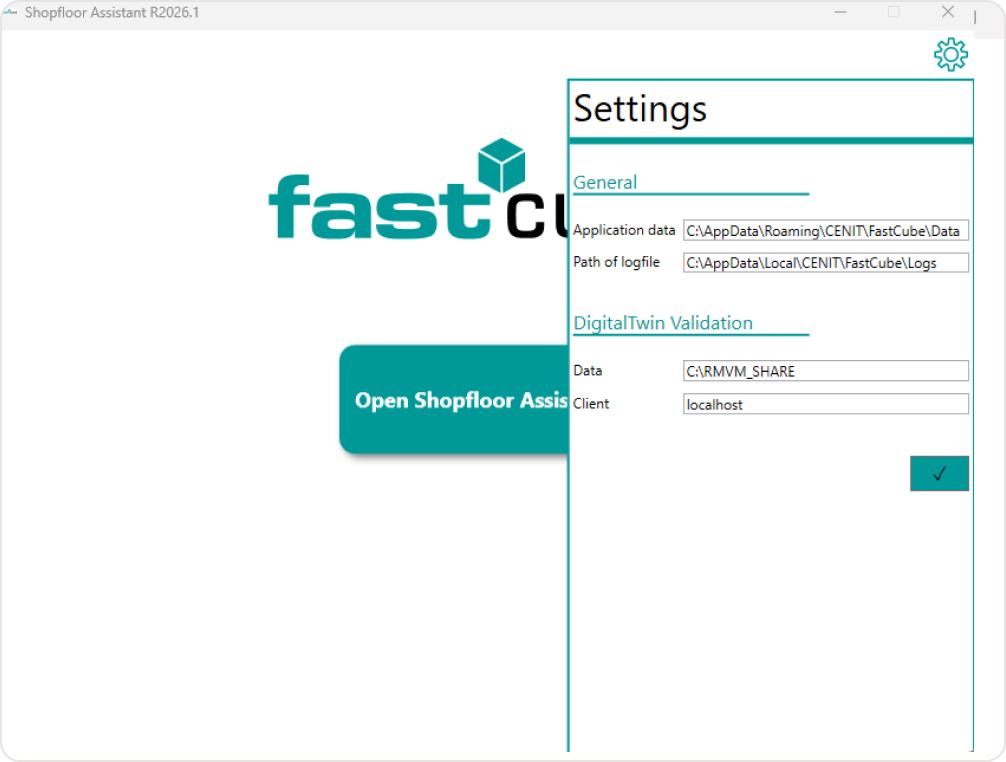Click the FastCube cube logo
Image resolution: width=1006 pixels, height=762 pixels.
tap(501, 165)
